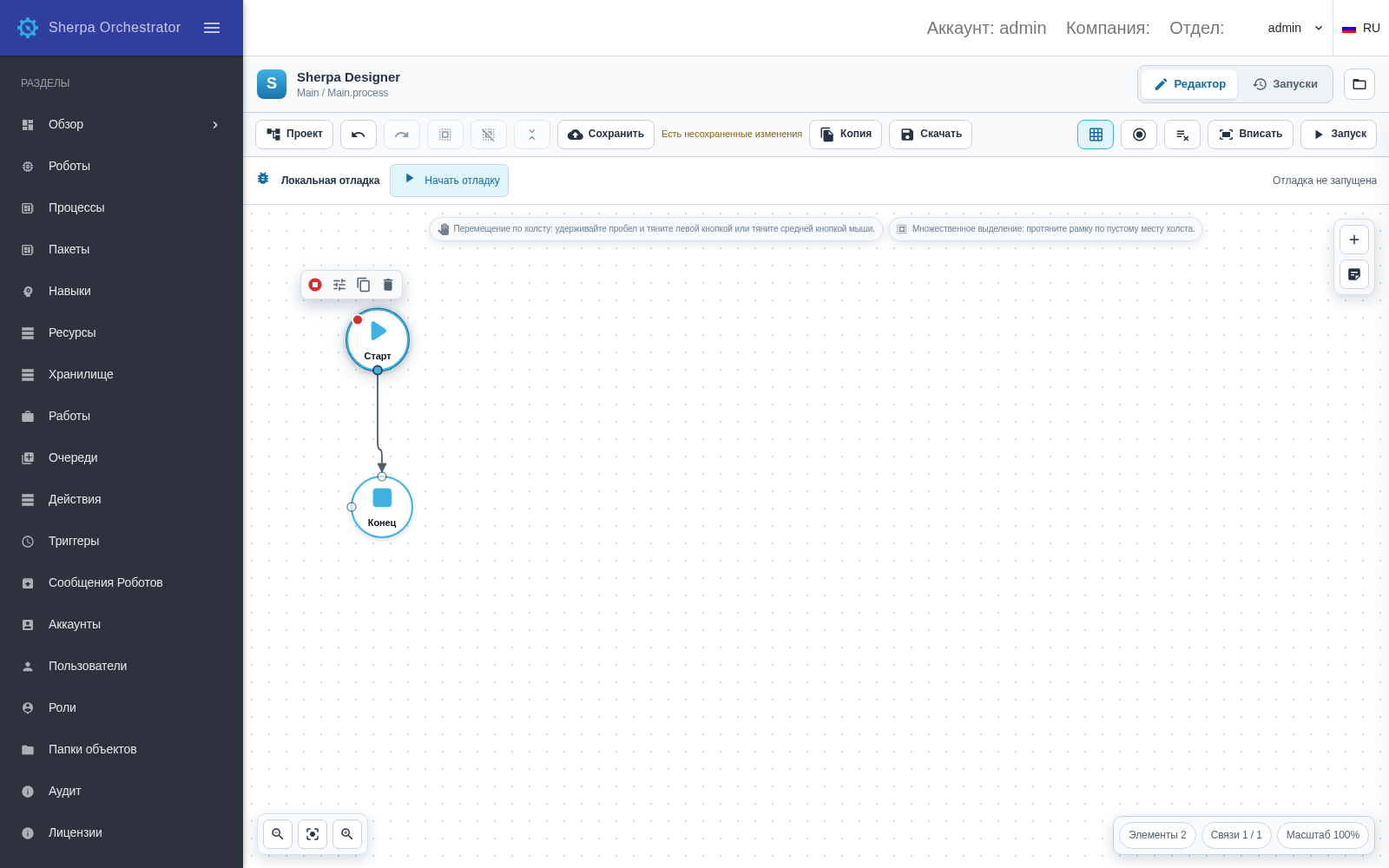Click the breakpoint stop icon above Старт node
Viewport: 1389px width, 868px height.
pos(315,285)
